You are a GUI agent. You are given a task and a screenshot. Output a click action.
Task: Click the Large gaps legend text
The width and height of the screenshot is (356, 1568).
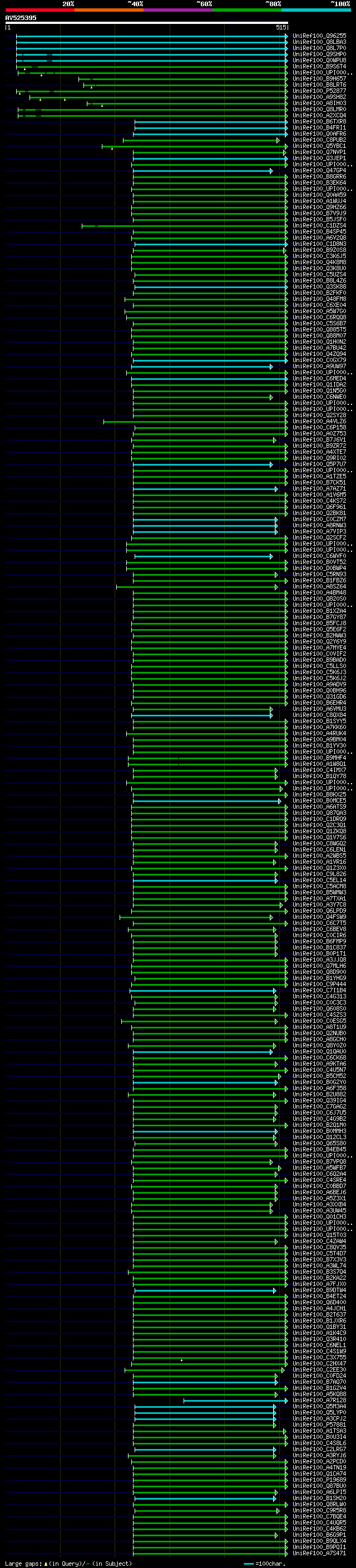coord(23,1563)
